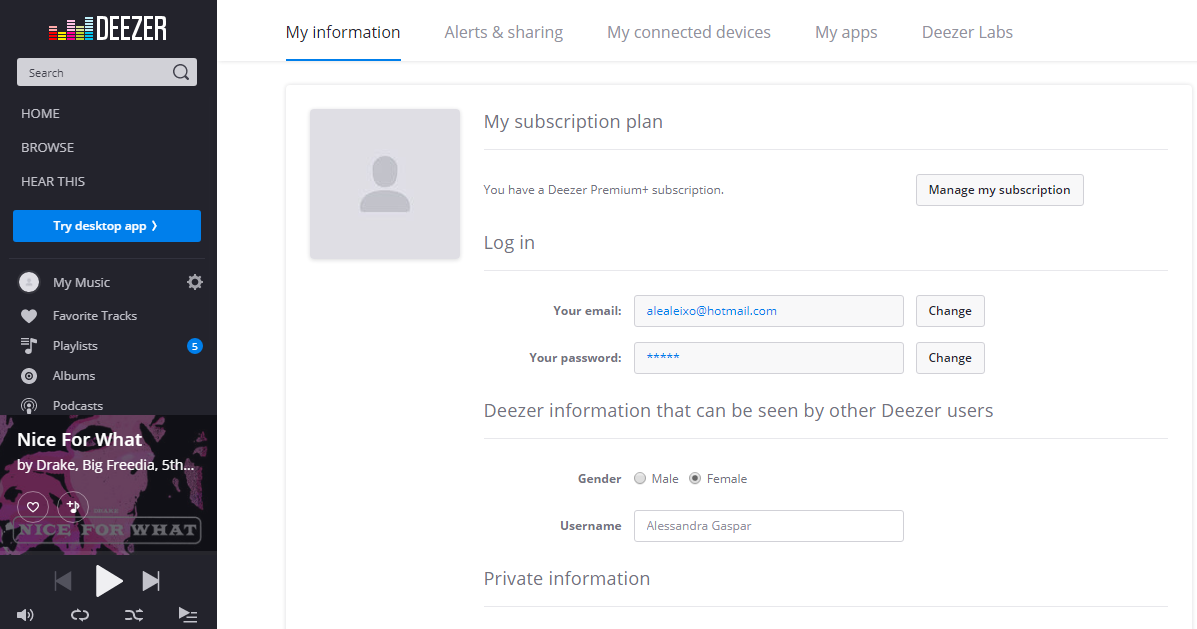Click the Your password field
1197x629 pixels.
tap(769, 358)
